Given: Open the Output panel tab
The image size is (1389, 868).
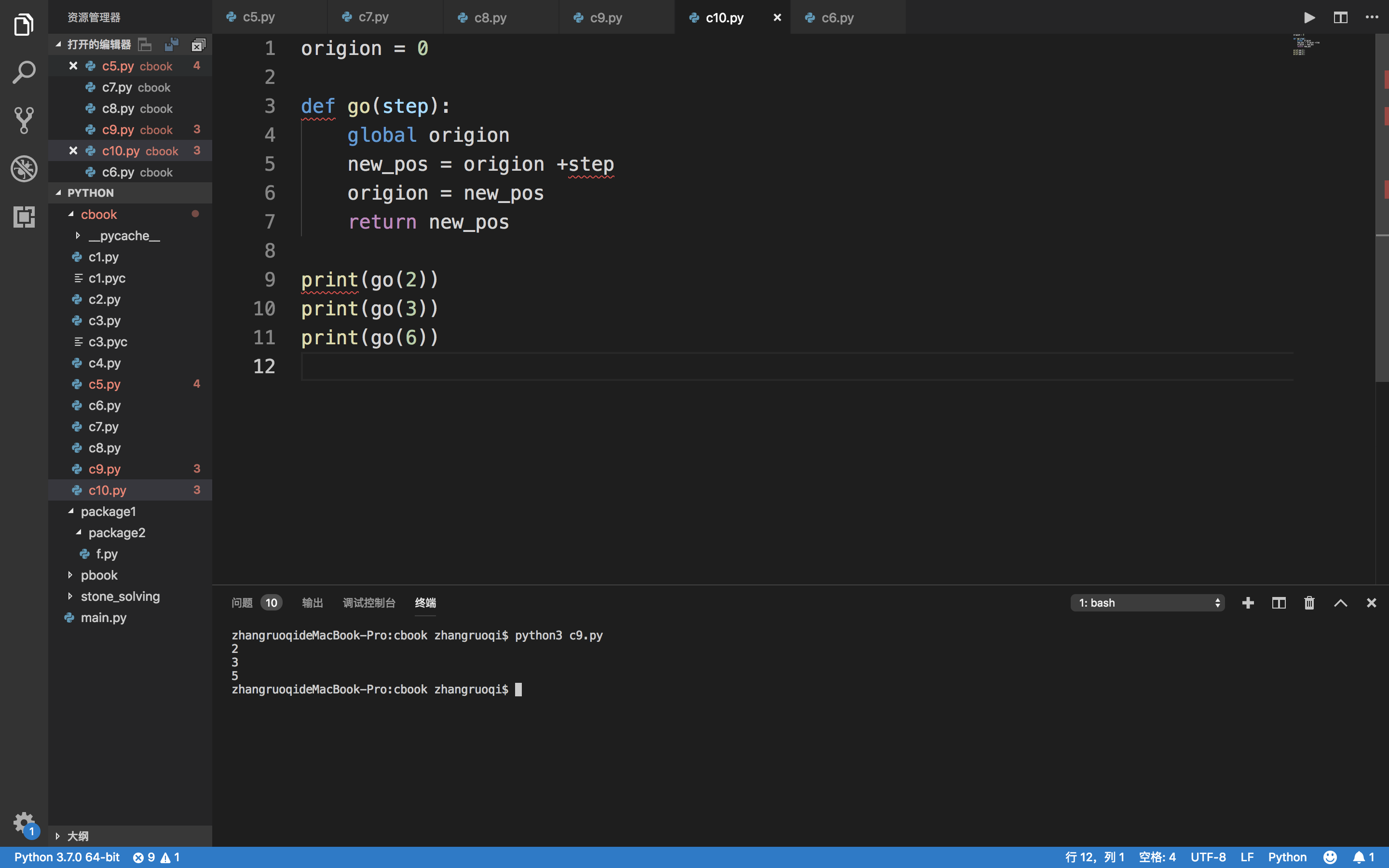Looking at the screenshot, I should click(x=312, y=603).
